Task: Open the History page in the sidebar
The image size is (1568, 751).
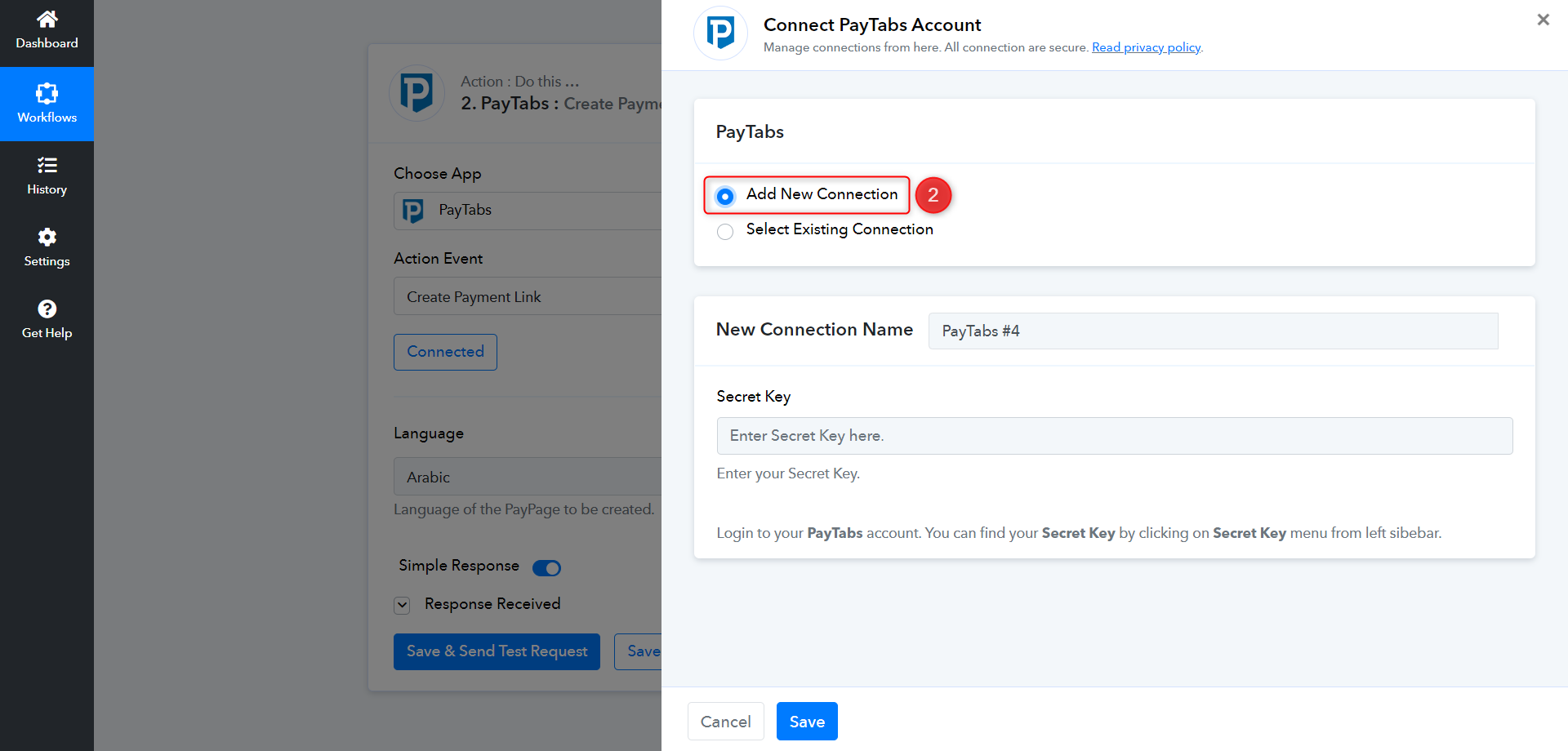Action: pos(47,176)
